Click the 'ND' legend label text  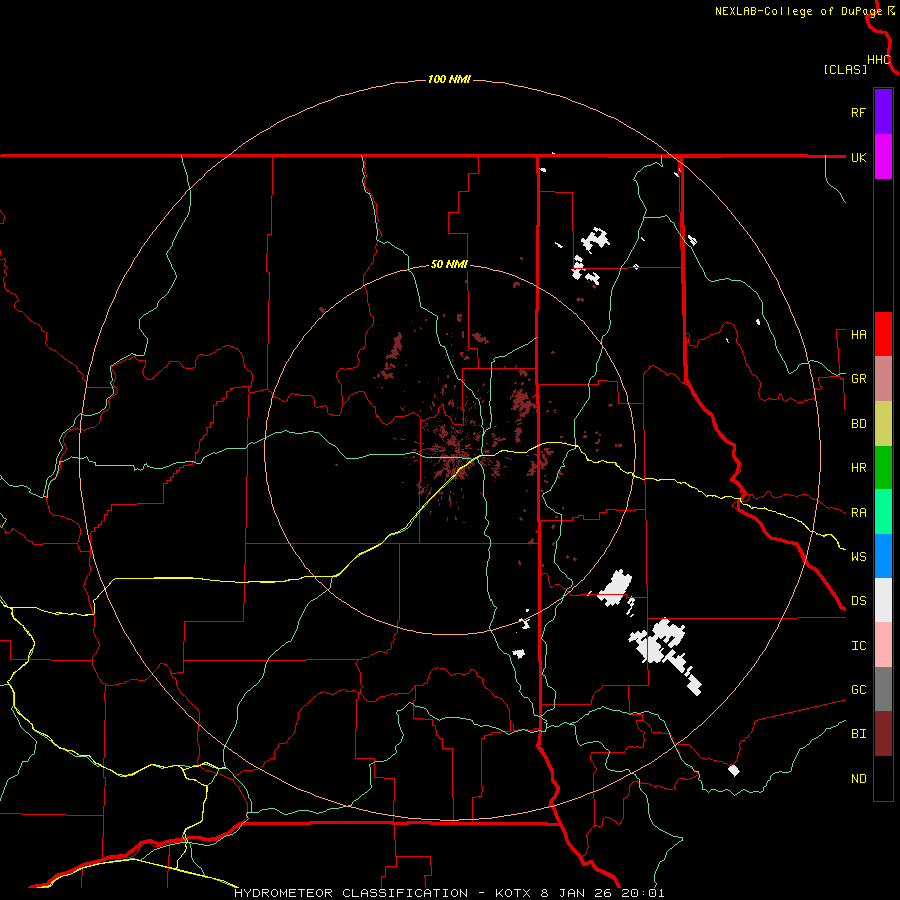pos(858,779)
